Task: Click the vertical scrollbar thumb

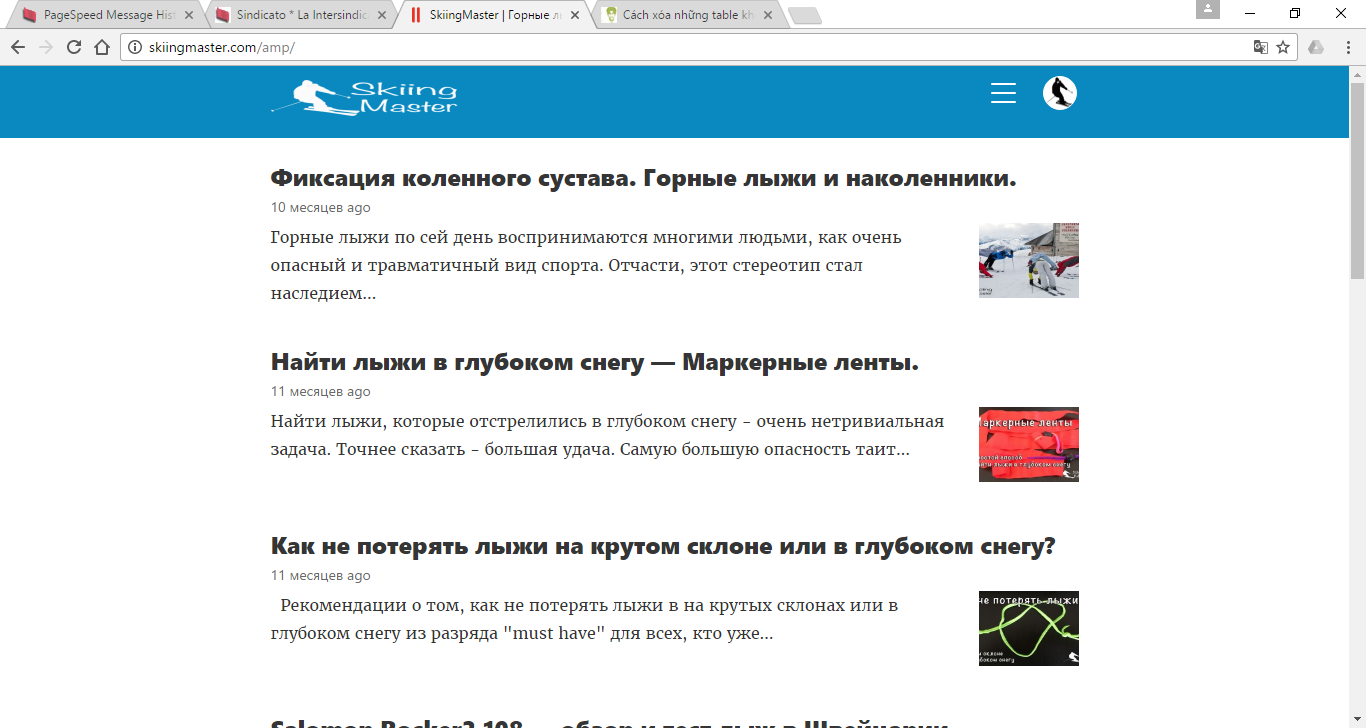Action: [1357, 181]
